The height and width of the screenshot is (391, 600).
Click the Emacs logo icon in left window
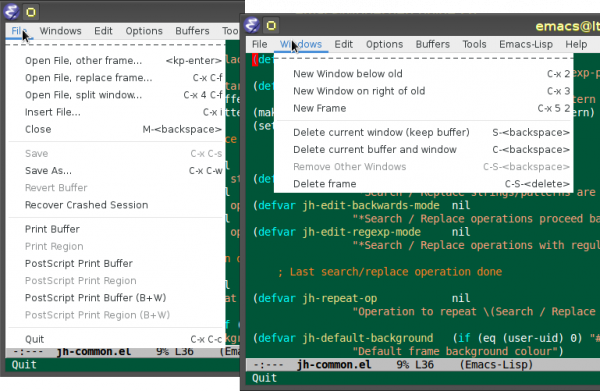click(11, 12)
